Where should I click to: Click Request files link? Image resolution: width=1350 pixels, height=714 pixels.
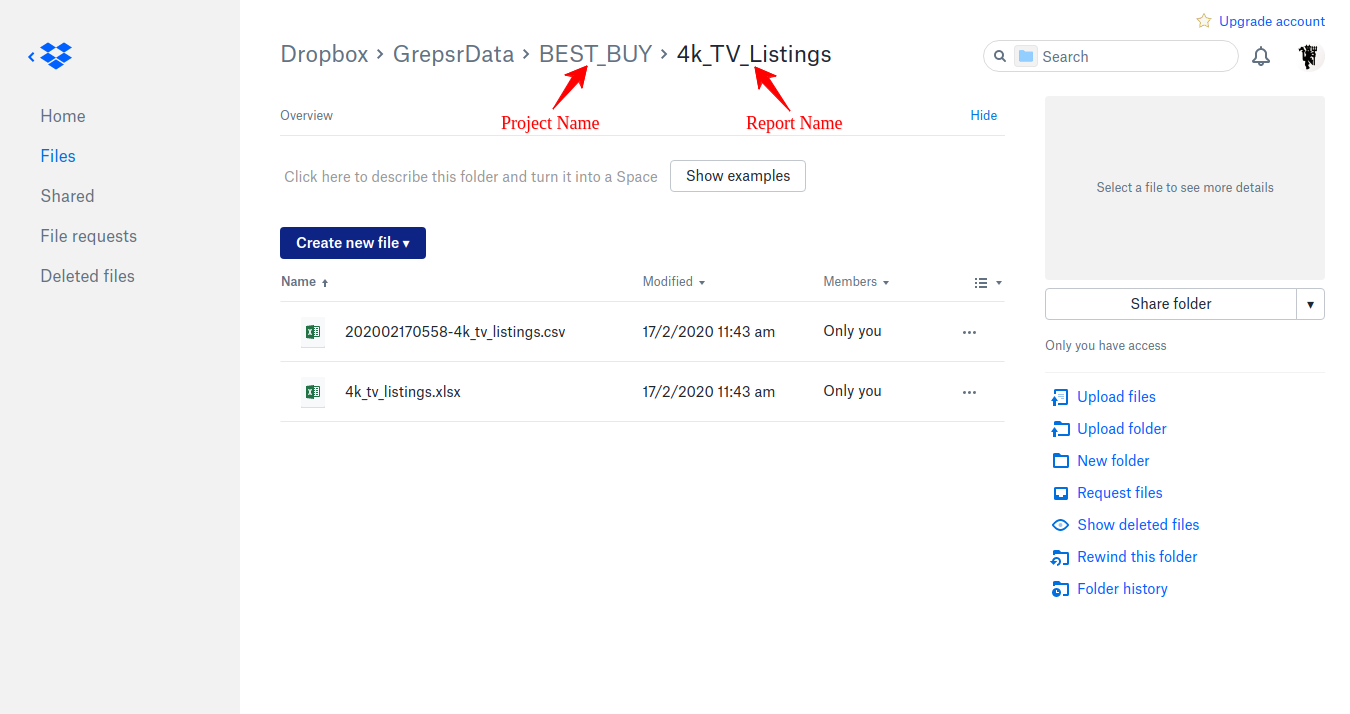coord(1120,493)
